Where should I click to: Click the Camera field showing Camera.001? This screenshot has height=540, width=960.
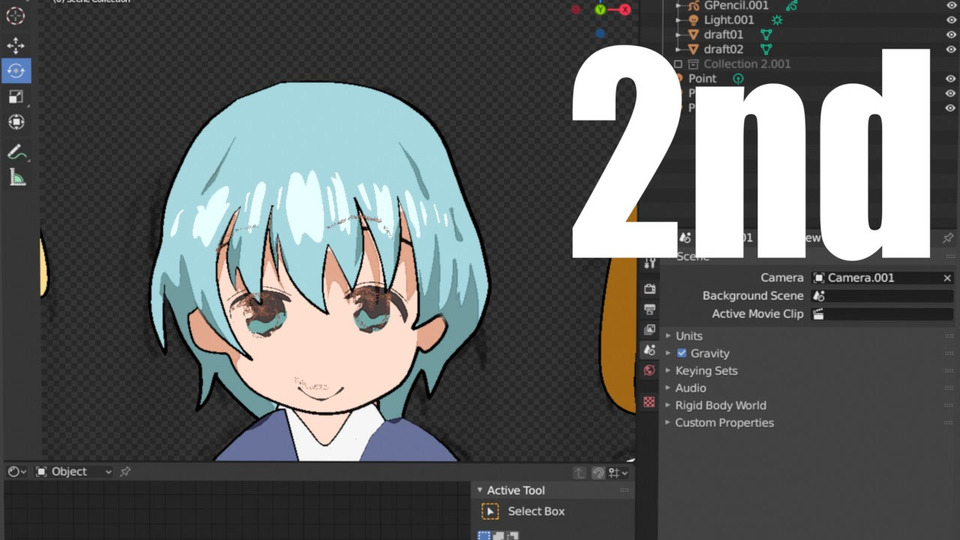pos(882,278)
